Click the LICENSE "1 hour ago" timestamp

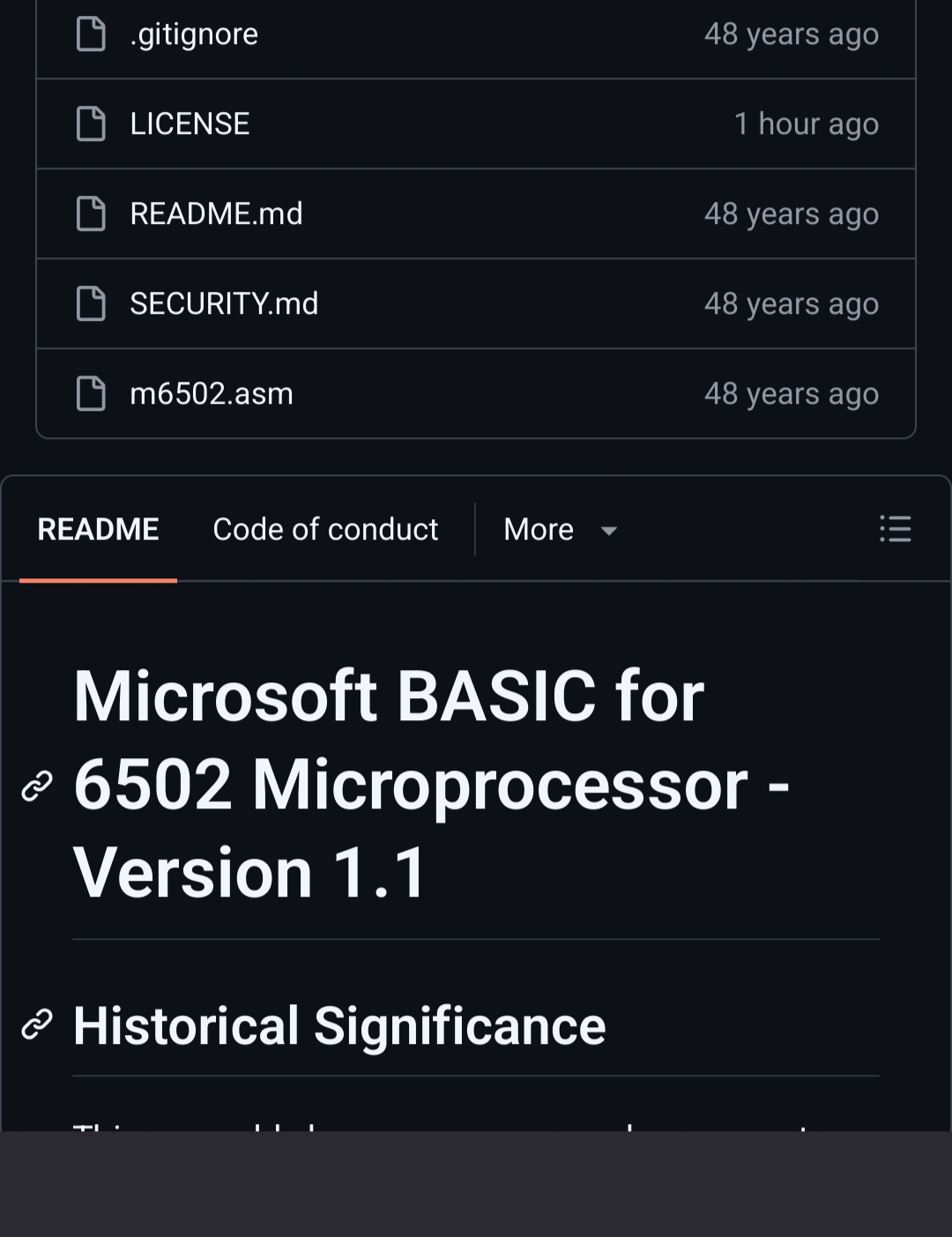point(806,124)
